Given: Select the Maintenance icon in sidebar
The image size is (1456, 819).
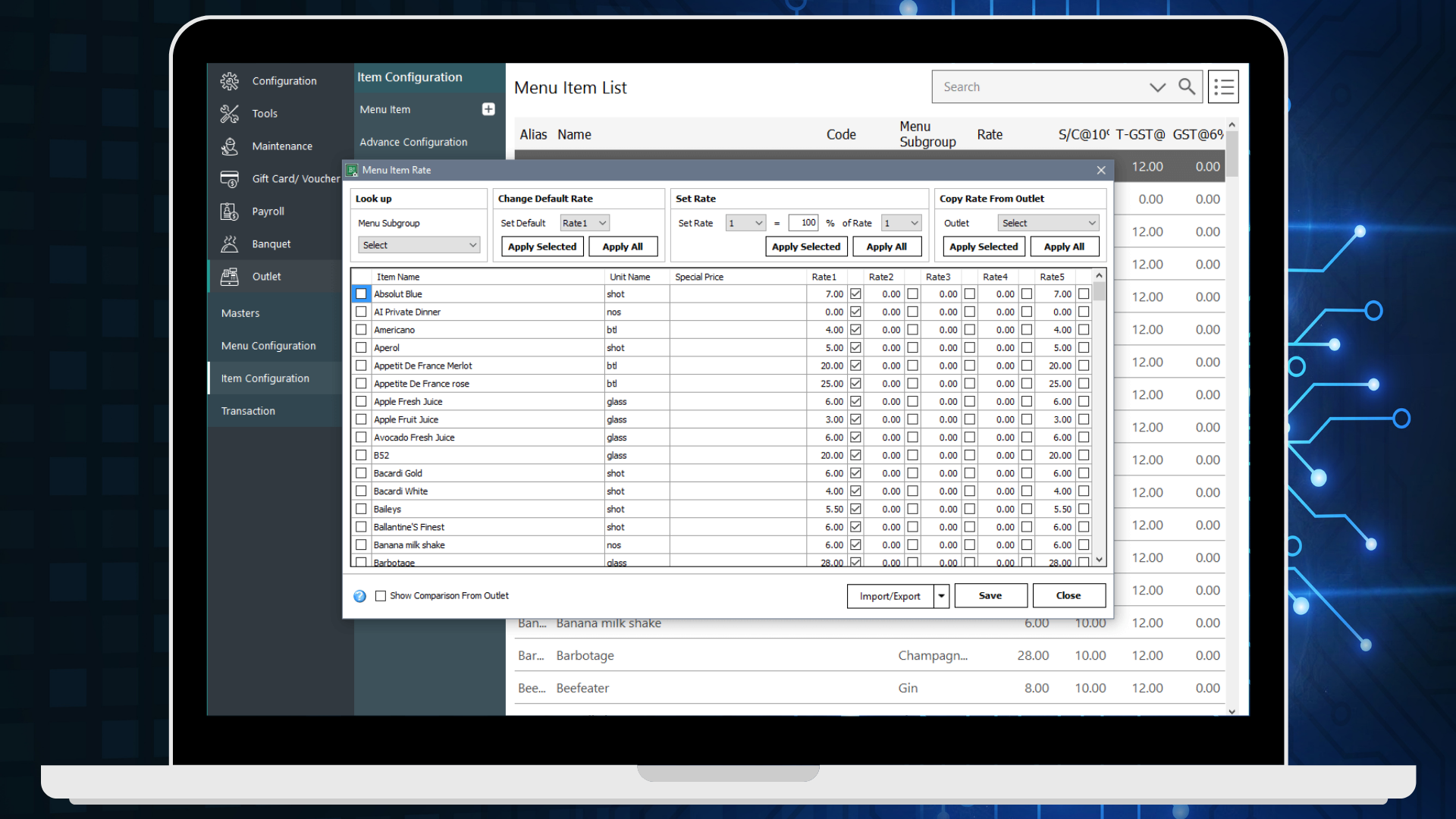Looking at the screenshot, I should pos(230,146).
